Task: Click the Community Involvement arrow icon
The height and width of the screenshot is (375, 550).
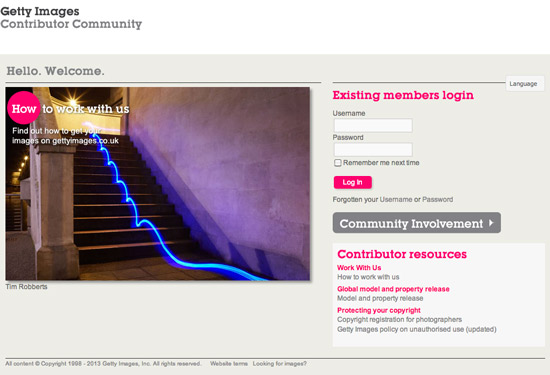Action: (x=491, y=223)
